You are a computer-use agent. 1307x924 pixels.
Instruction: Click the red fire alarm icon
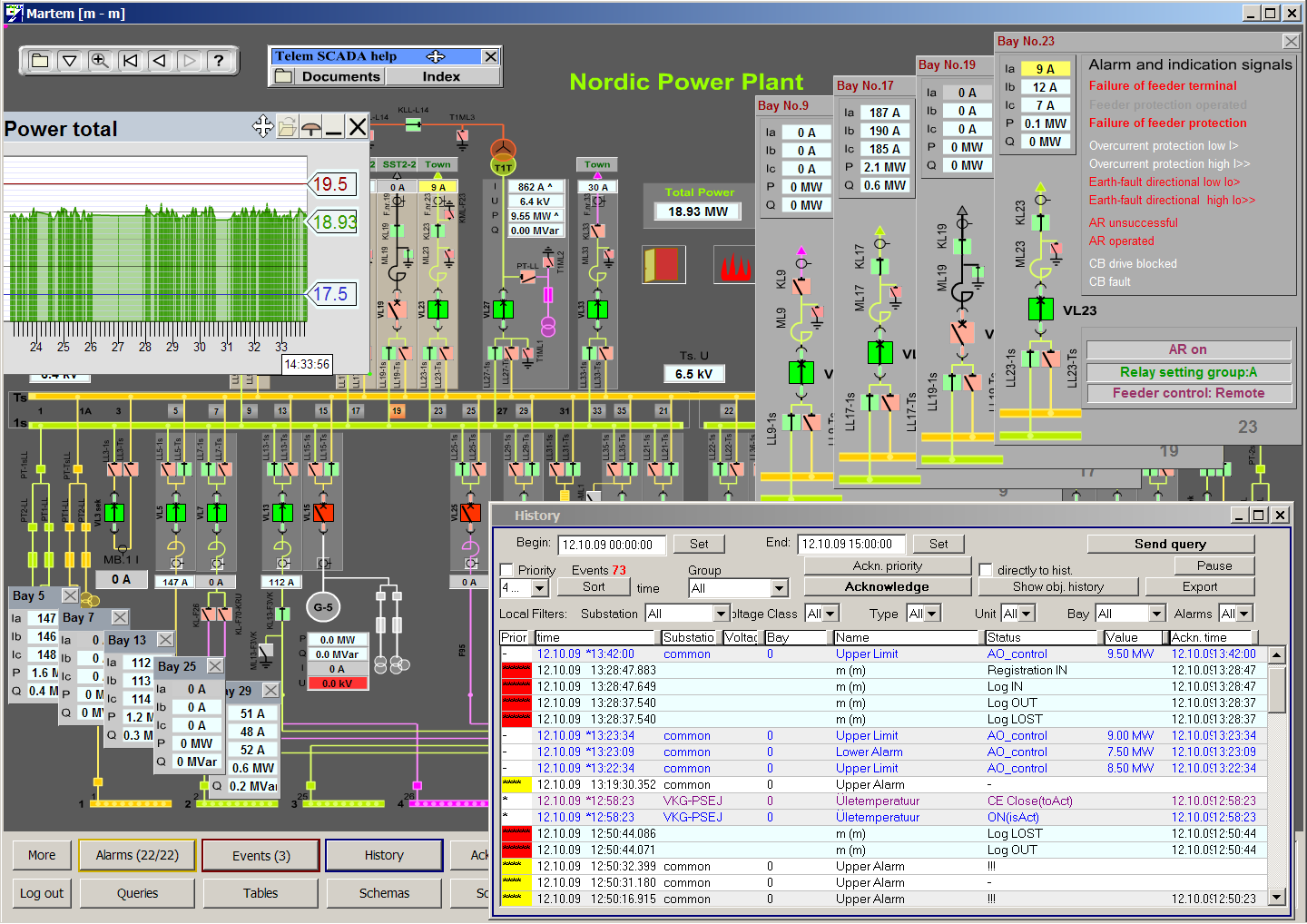(x=736, y=266)
